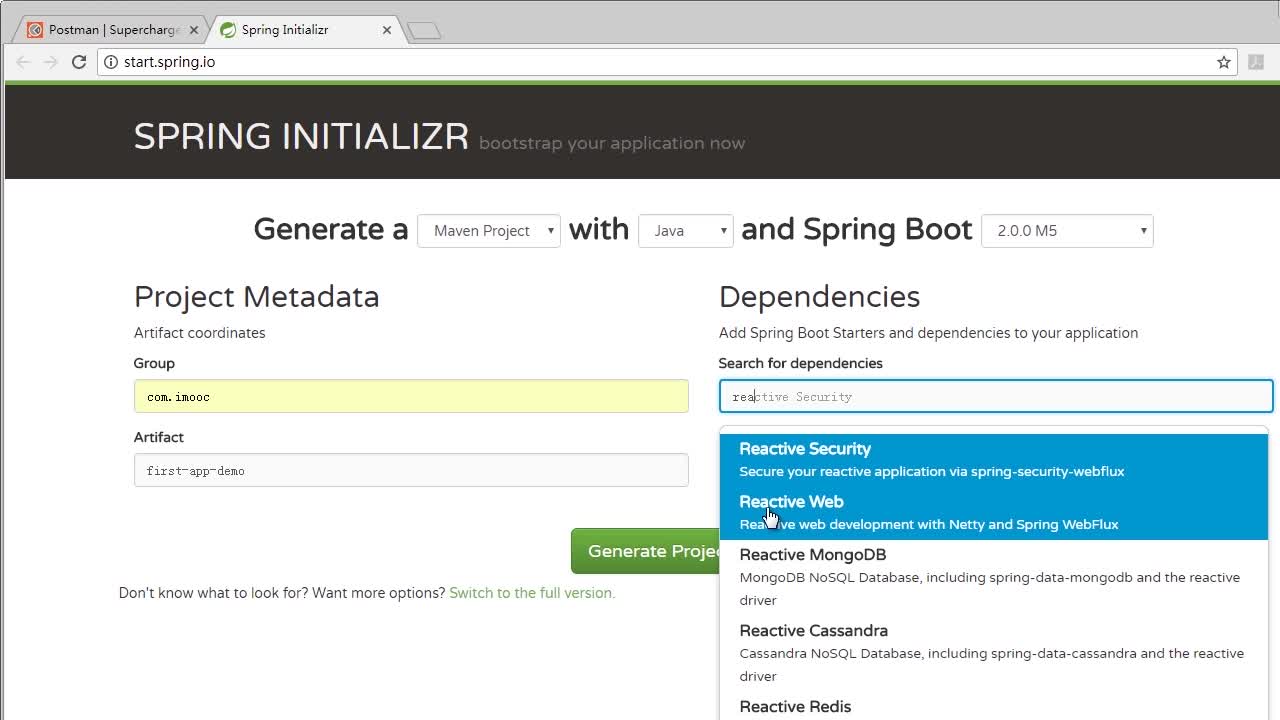
Task: Click the extension icon right of address bar
Action: click(x=1257, y=62)
